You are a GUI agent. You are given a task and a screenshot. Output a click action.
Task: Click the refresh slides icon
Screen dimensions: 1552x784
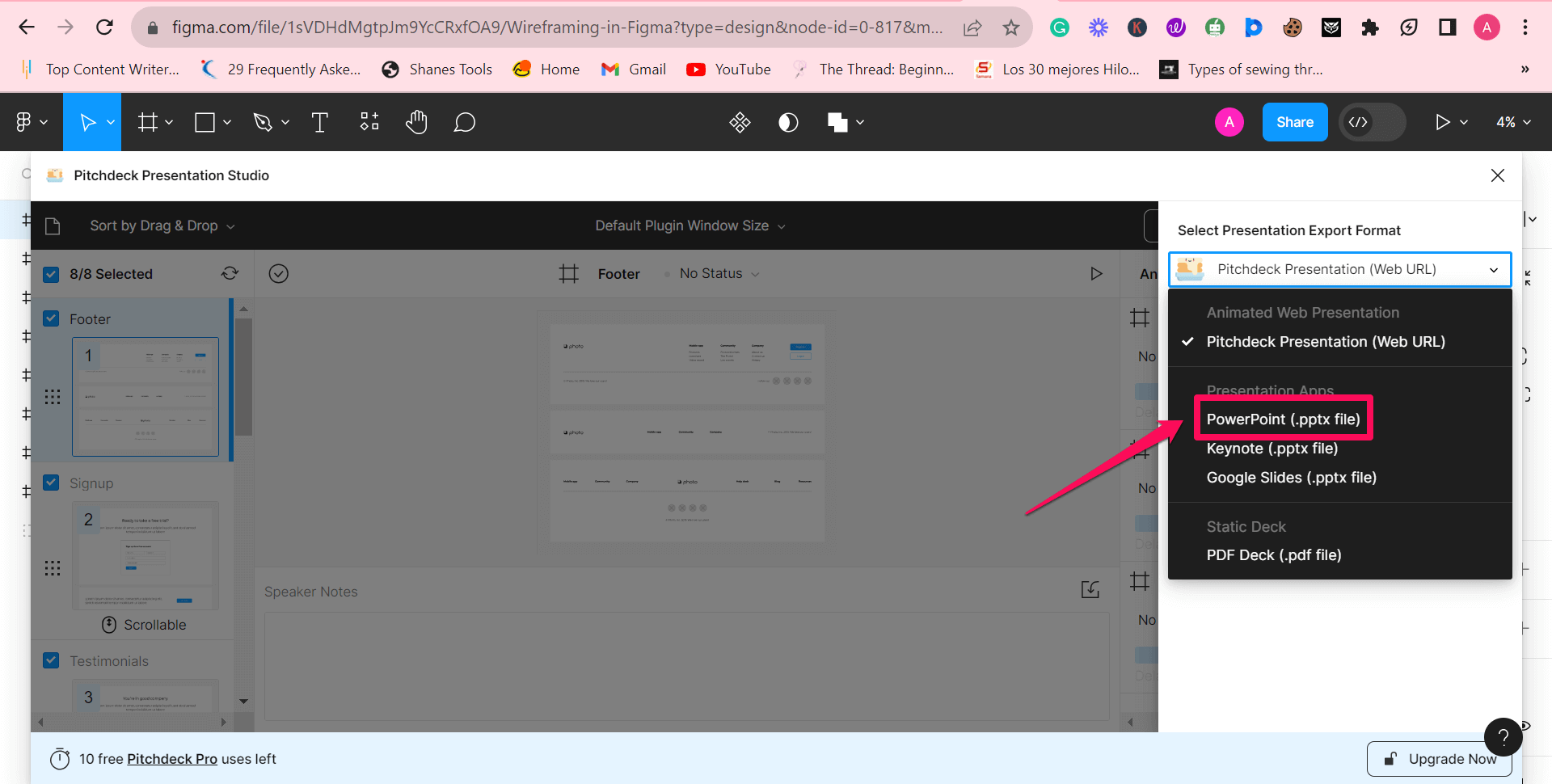click(x=230, y=273)
